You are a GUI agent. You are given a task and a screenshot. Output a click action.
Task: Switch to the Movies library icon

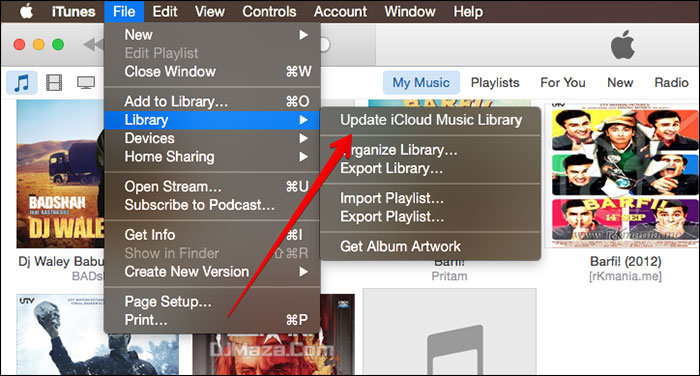[54, 83]
